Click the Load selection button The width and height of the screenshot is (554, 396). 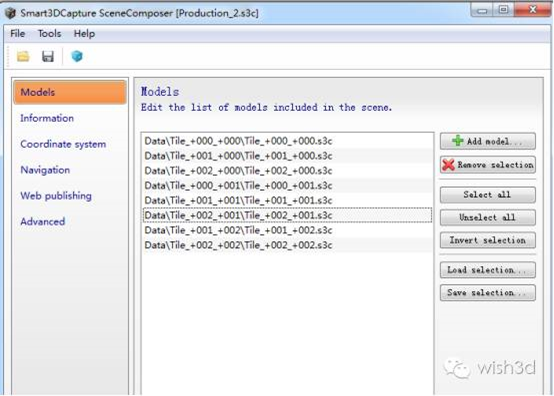488,270
